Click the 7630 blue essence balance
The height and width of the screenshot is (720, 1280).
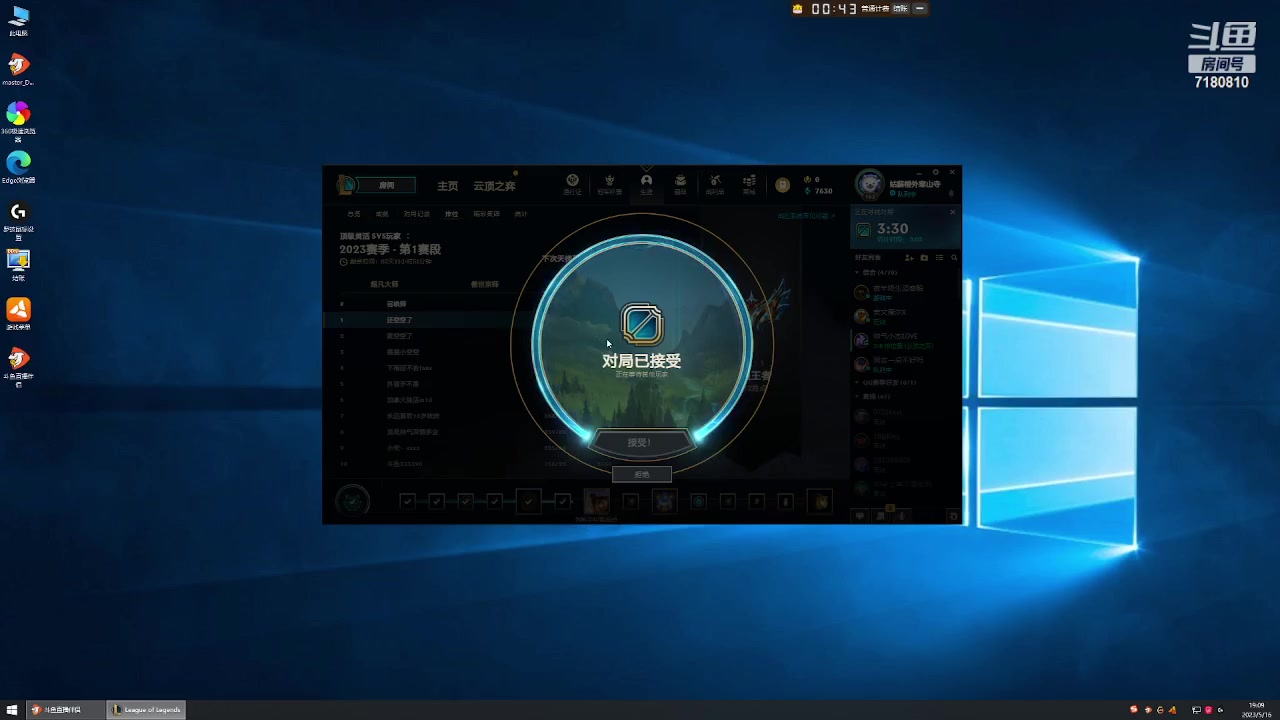tap(819, 191)
